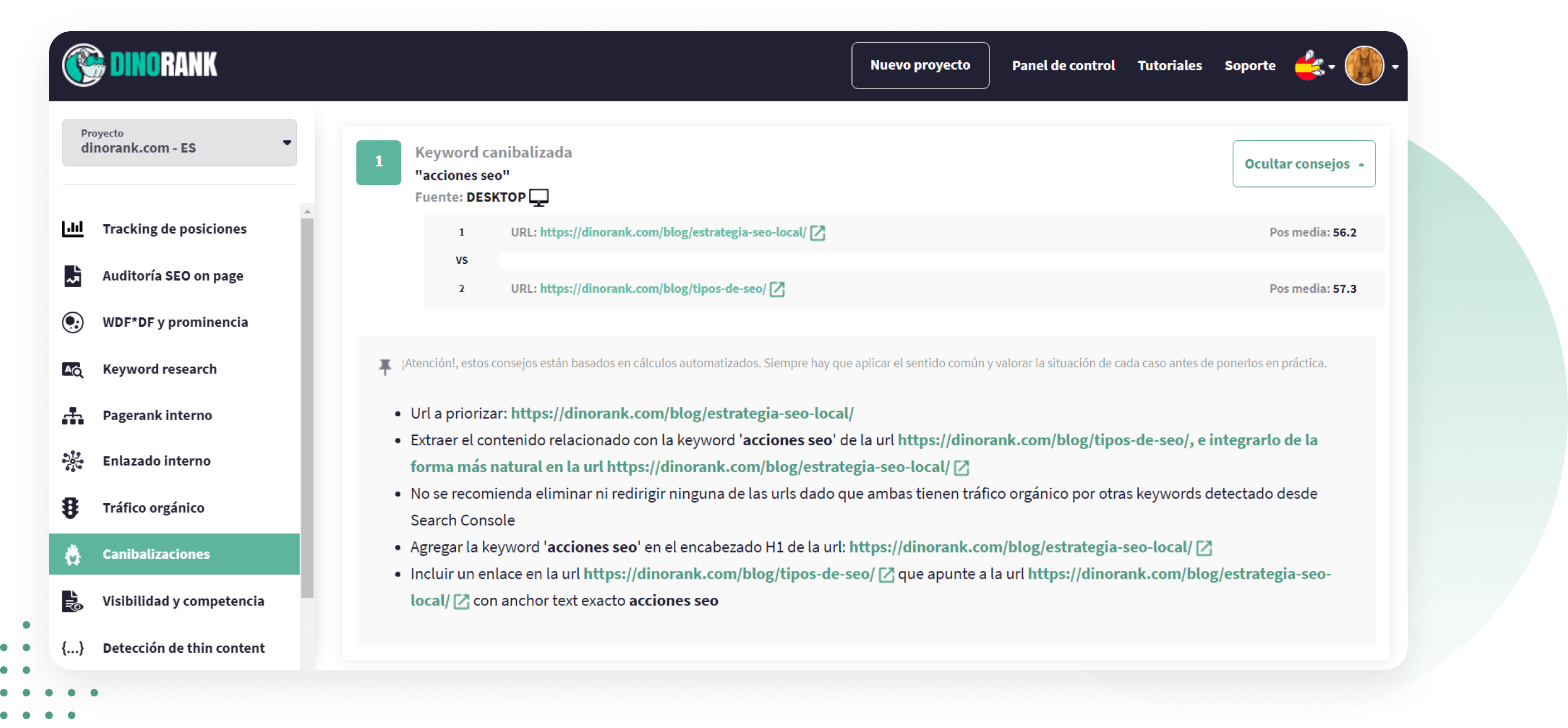Click external link icon after 'forma más natural' URL
This screenshot has height=728, width=1568.
(x=961, y=468)
